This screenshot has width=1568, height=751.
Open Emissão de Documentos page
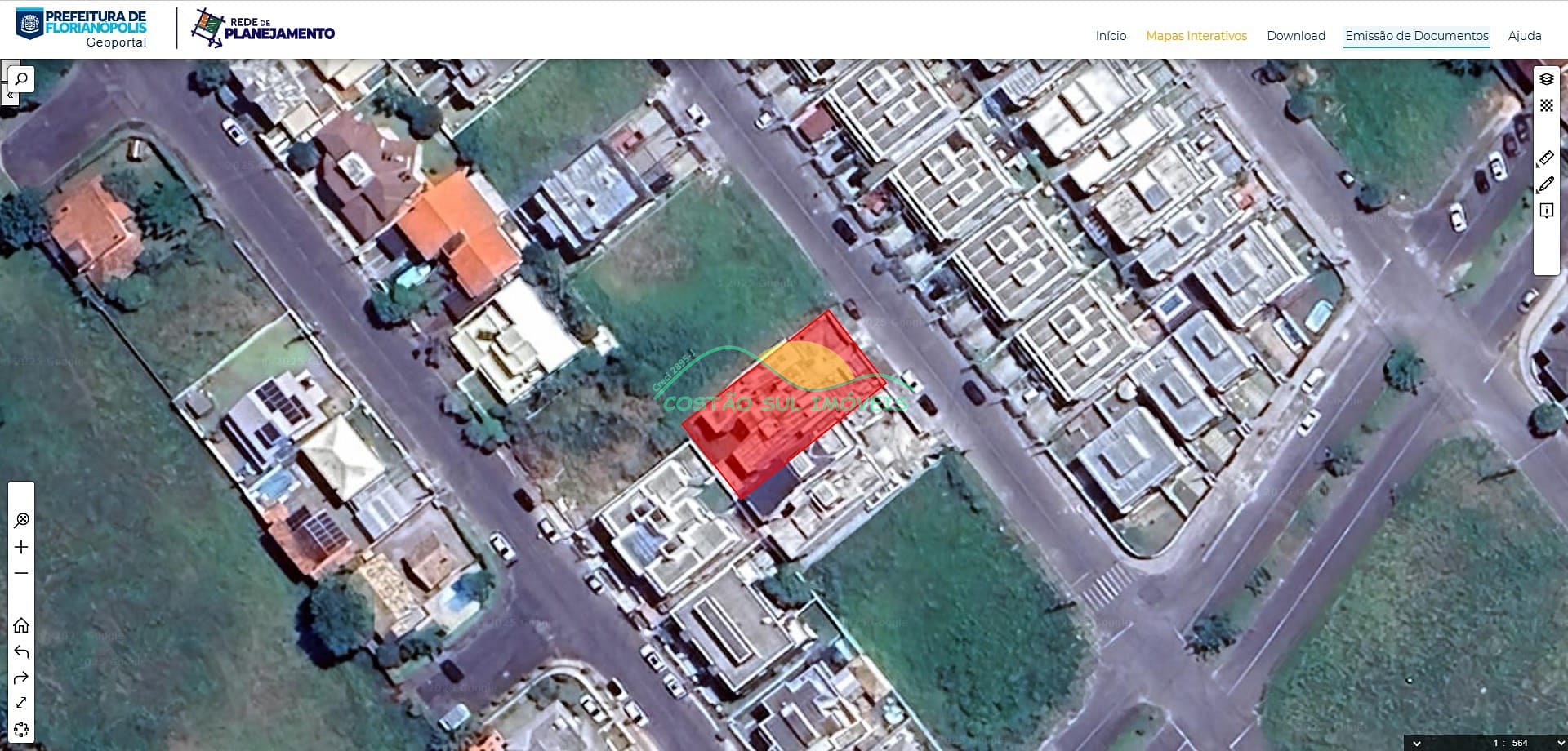point(1416,36)
